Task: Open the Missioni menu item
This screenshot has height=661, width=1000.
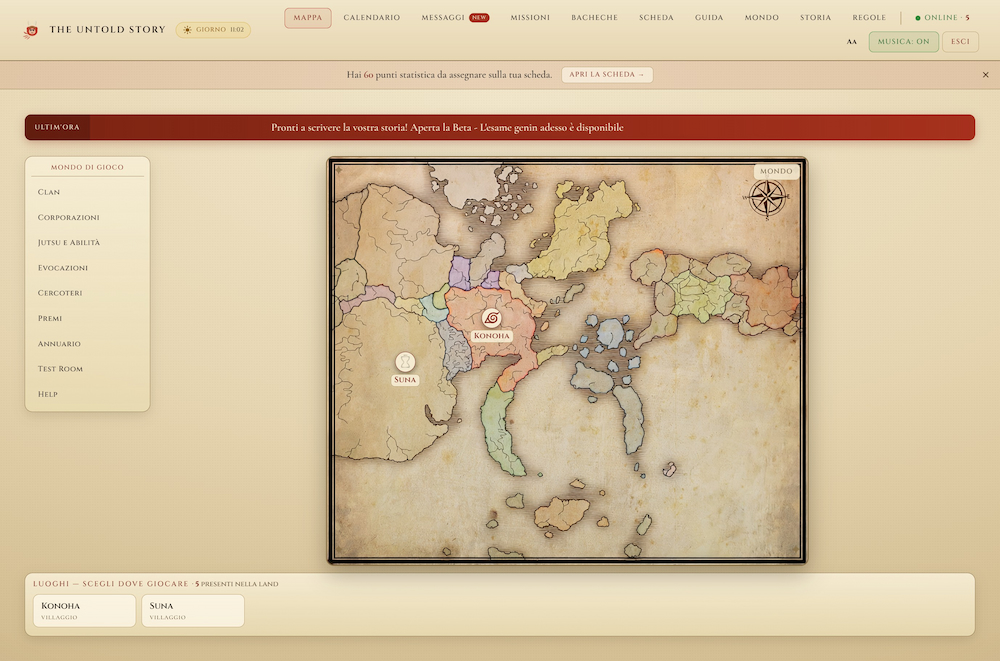Action: click(x=530, y=18)
